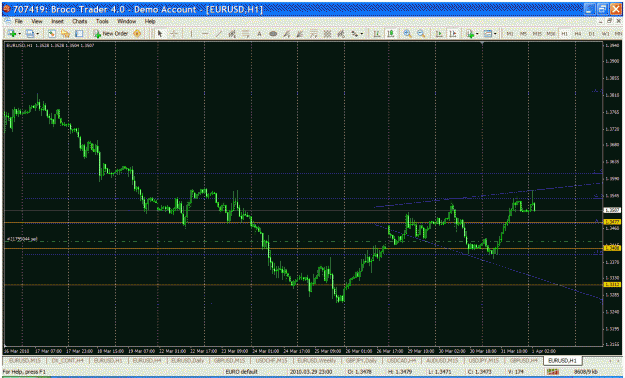Zoom in the chart with magnifier plus
Viewport: 625px width, 378px height.
coord(407,34)
